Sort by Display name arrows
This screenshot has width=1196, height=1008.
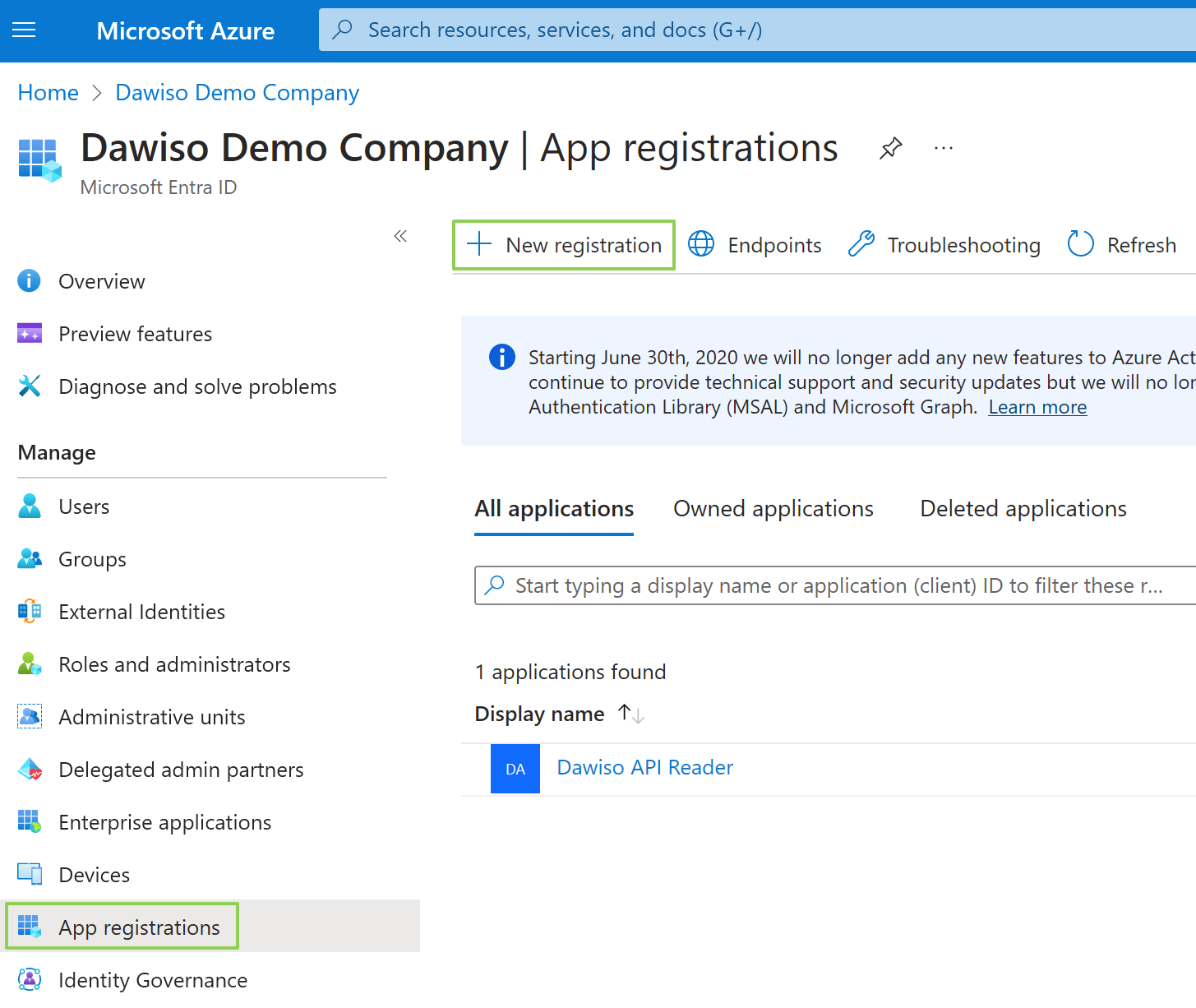[x=630, y=714]
